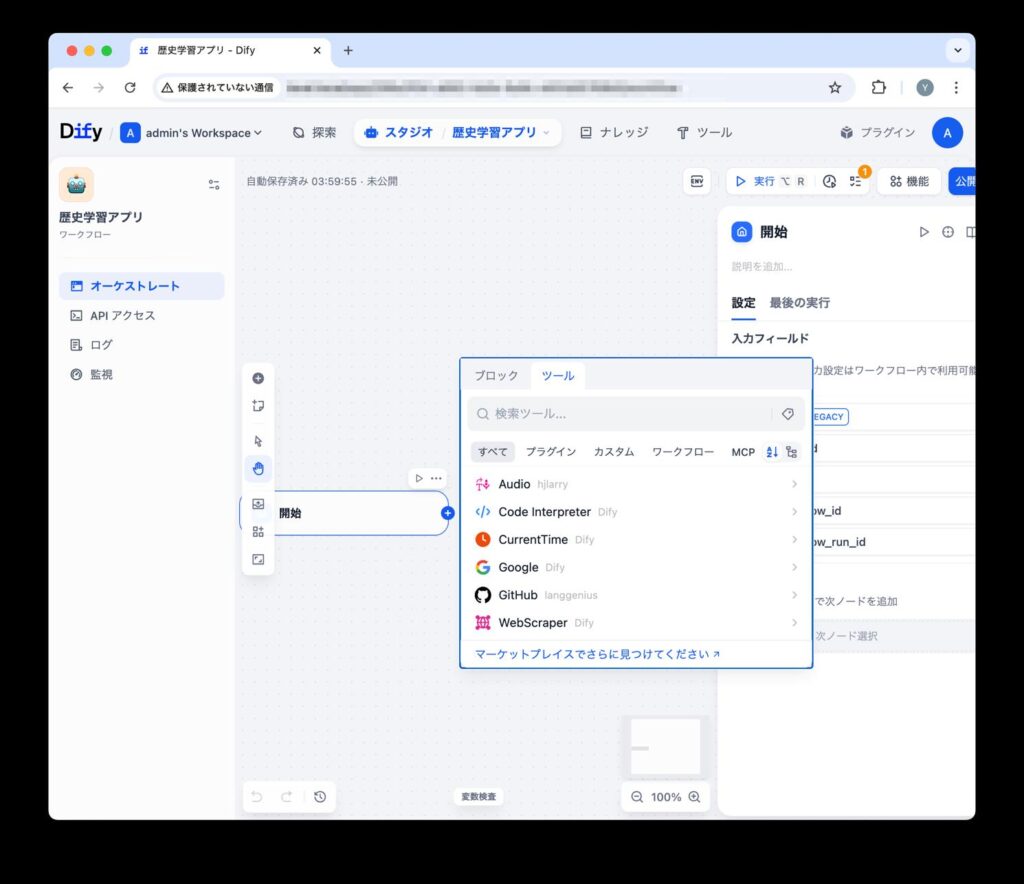Open the 最後の実行 tab
This screenshot has width=1024, height=884.
[799, 303]
